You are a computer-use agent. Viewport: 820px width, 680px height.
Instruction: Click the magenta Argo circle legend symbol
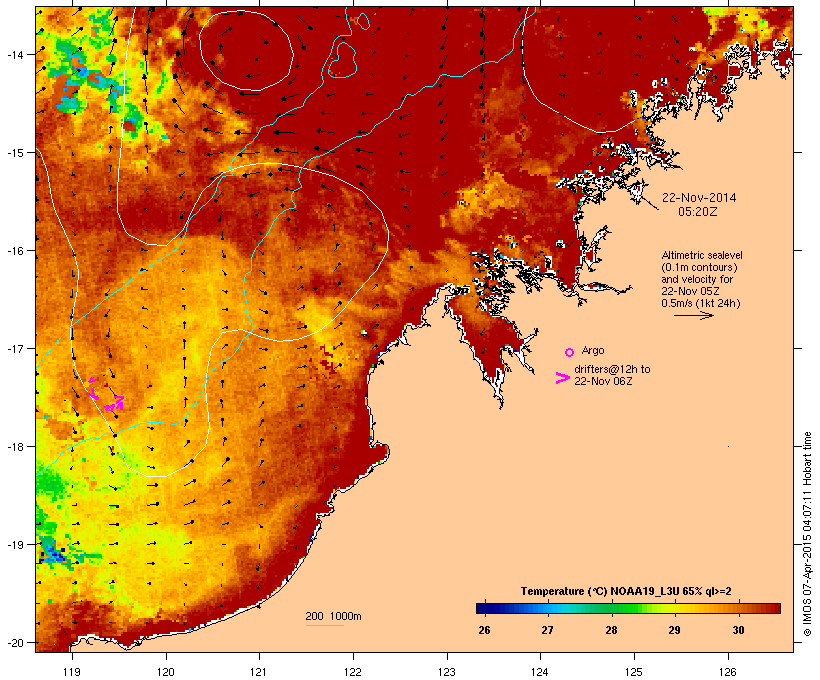click(570, 352)
